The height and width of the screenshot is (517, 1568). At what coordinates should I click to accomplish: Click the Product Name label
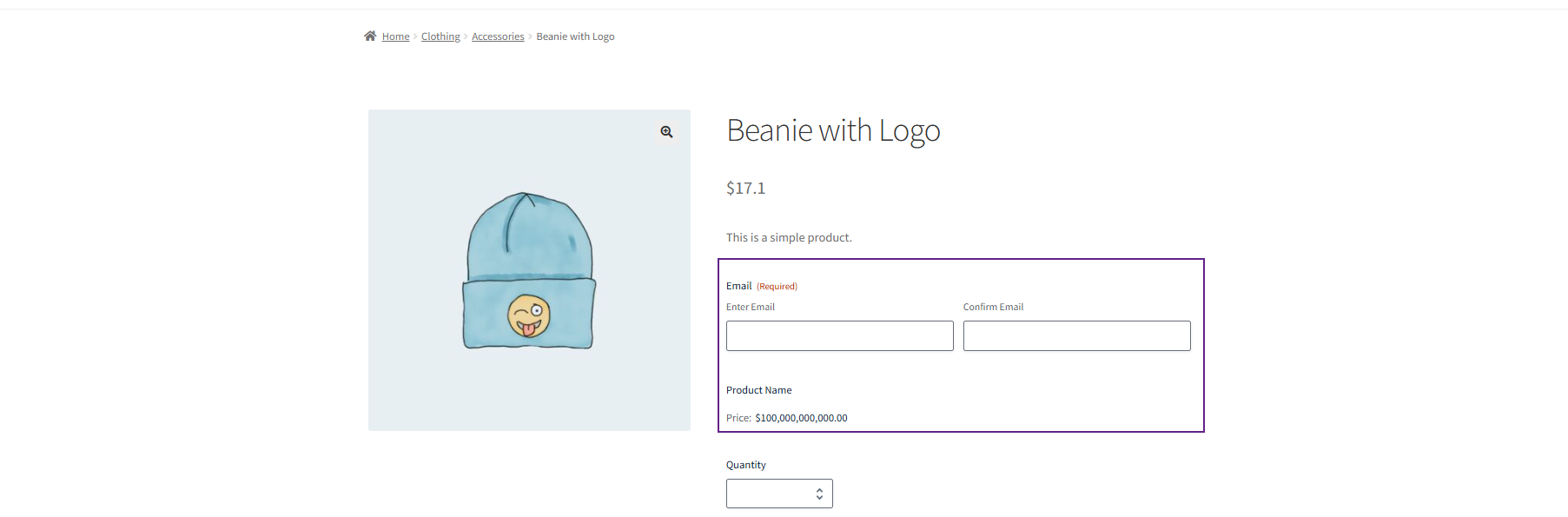(758, 390)
